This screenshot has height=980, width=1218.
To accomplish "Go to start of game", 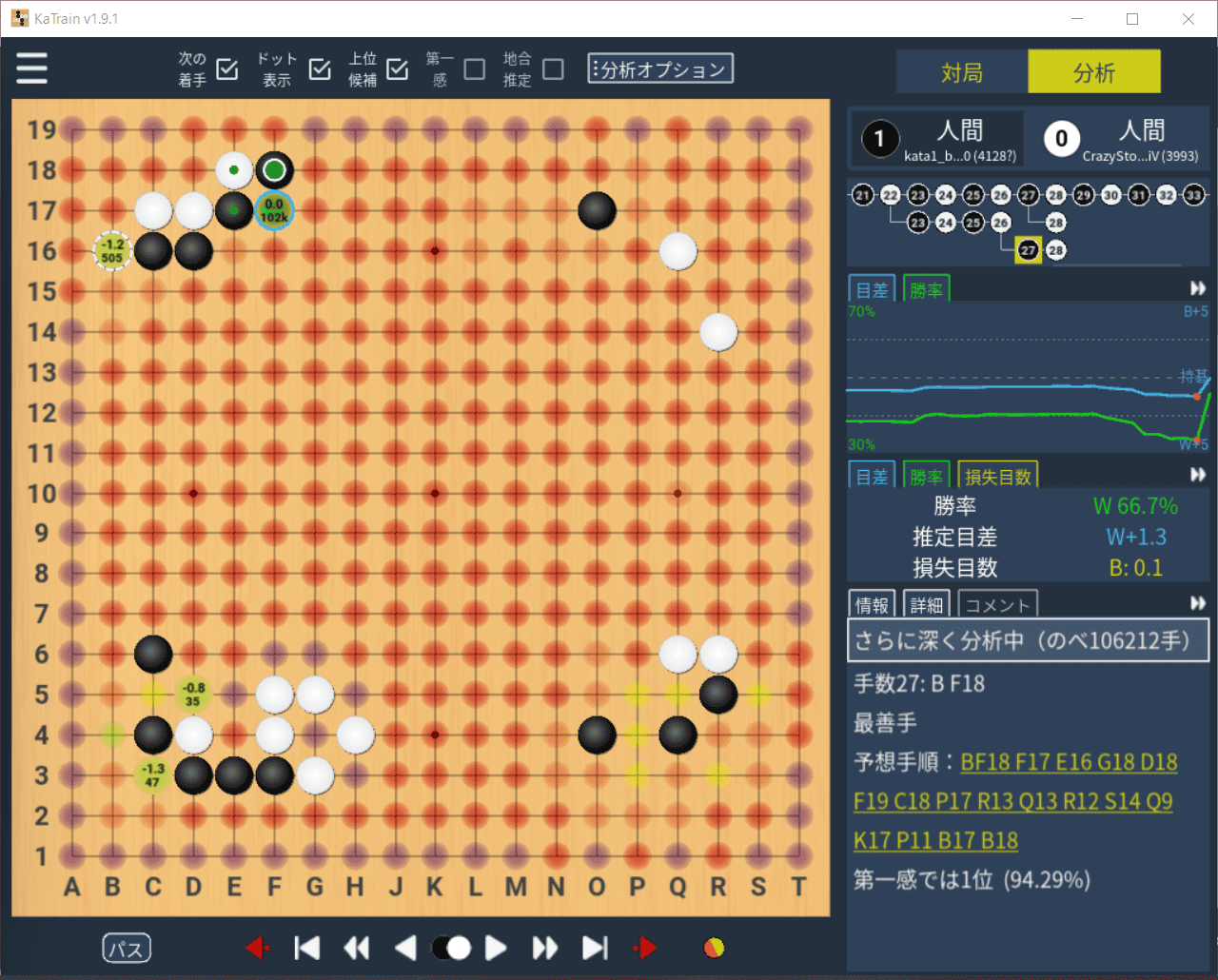I will (306, 948).
